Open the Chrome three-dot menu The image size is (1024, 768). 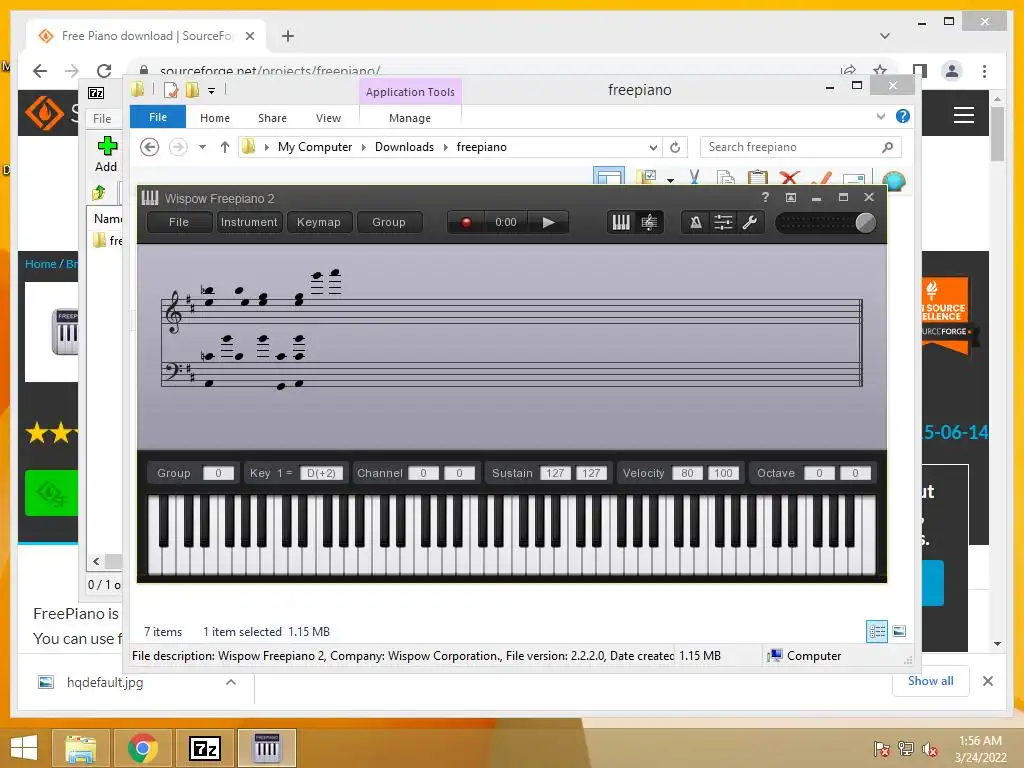[x=984, y=71]
